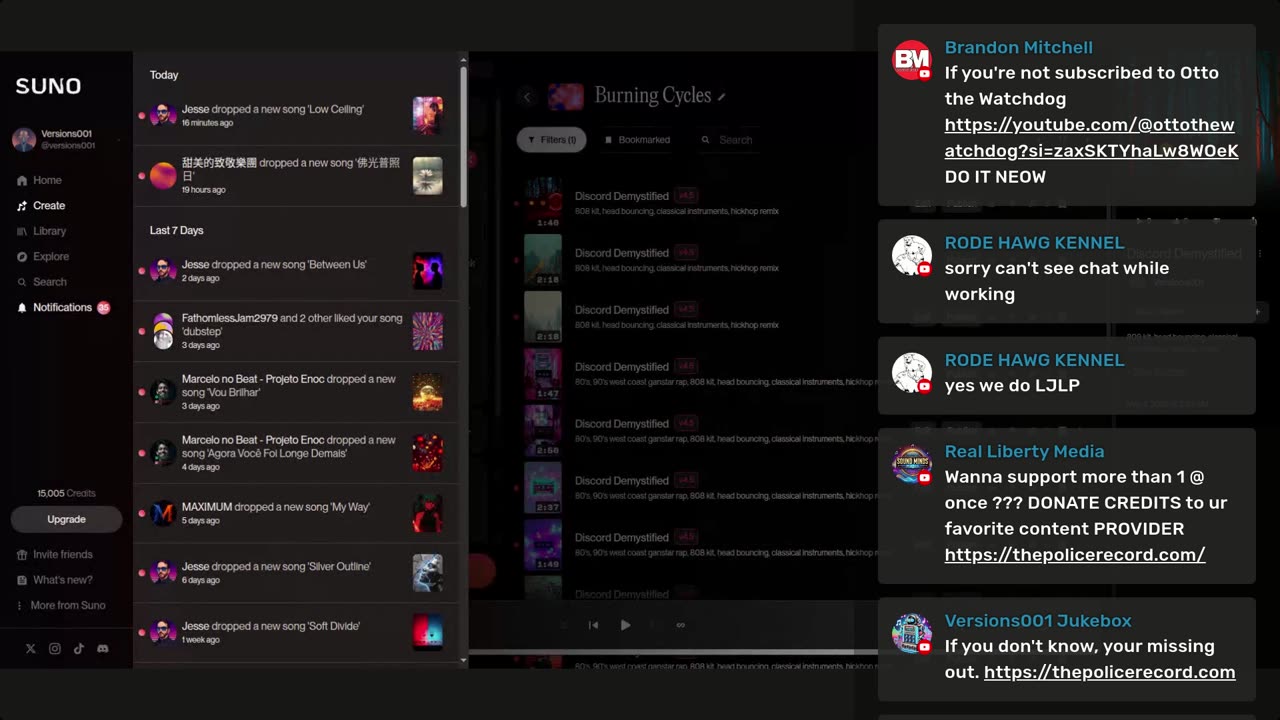The height and width of the screenshot is (720, 1280).
Task: Click the notification count badge
Action: (104, 307)
